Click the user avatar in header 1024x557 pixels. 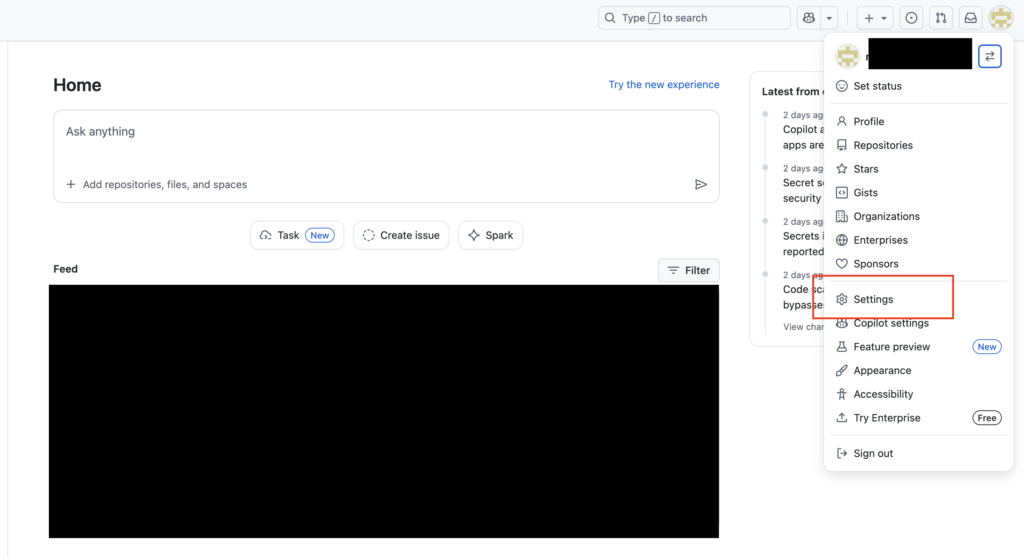click(x=1000, y=18)
